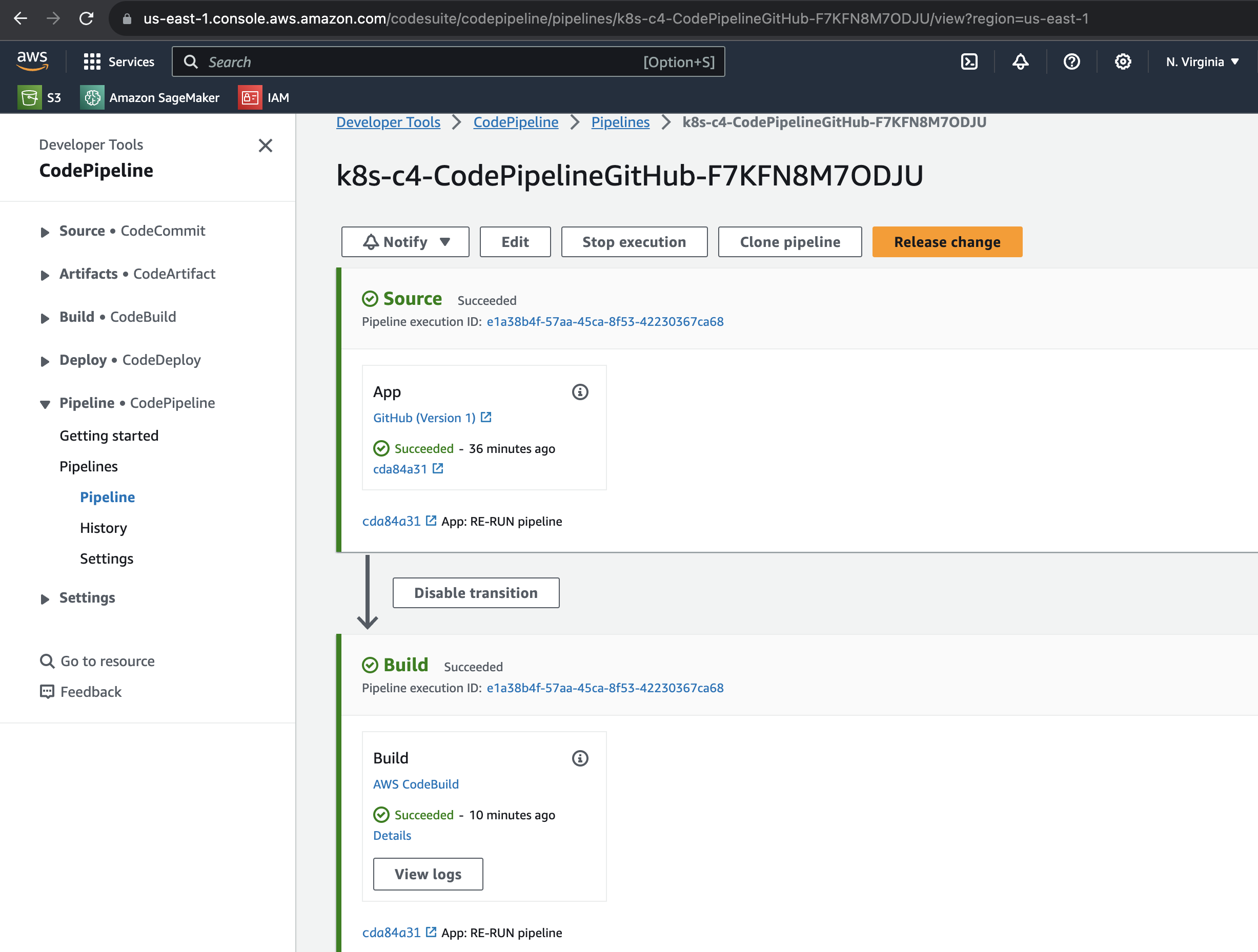Viewport: 1258px width, 952px height.
Task: Expand the Settings section in the sidebar
Action: tap(45, 599)
